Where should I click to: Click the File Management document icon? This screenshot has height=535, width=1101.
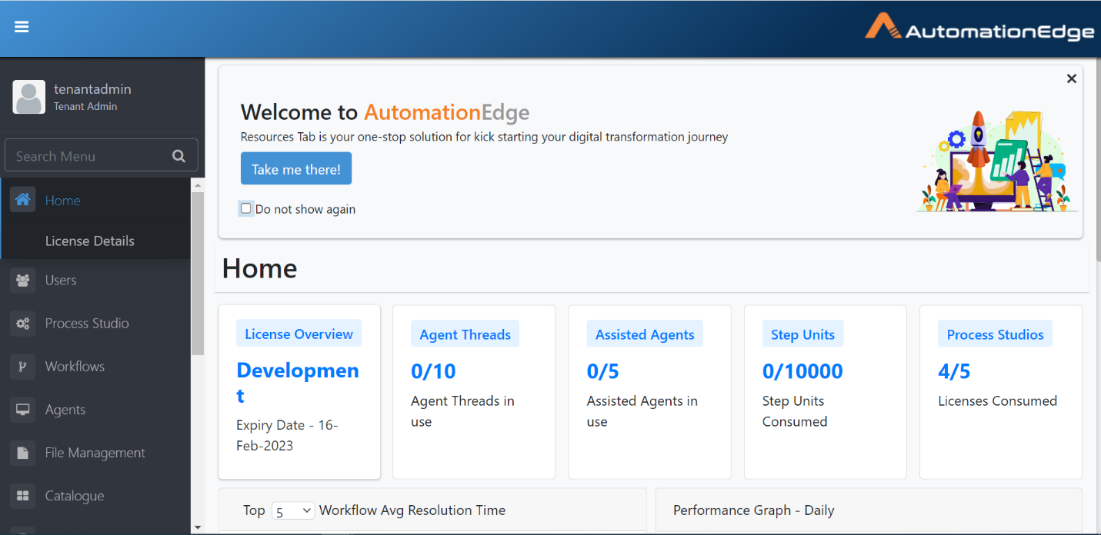coord(22,453)
